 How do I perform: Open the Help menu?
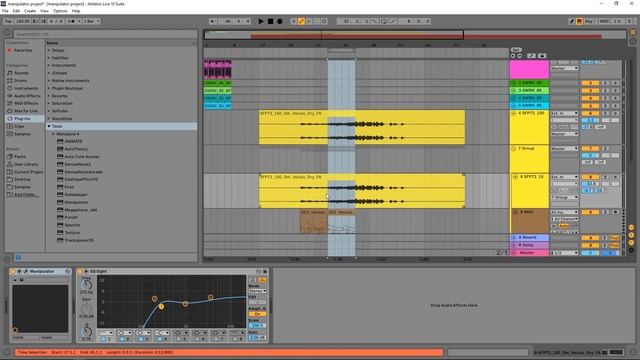[76, 11]
